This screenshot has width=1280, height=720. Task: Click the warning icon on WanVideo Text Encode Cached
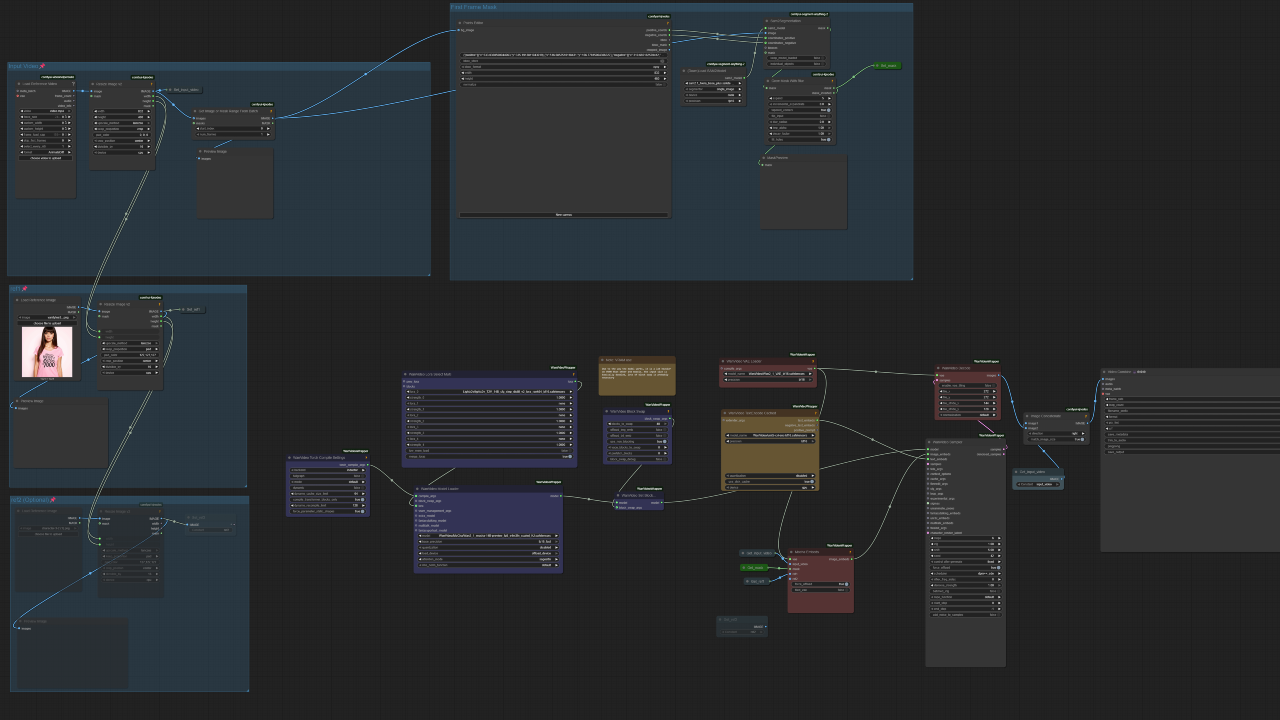click(x=816, y=413)
